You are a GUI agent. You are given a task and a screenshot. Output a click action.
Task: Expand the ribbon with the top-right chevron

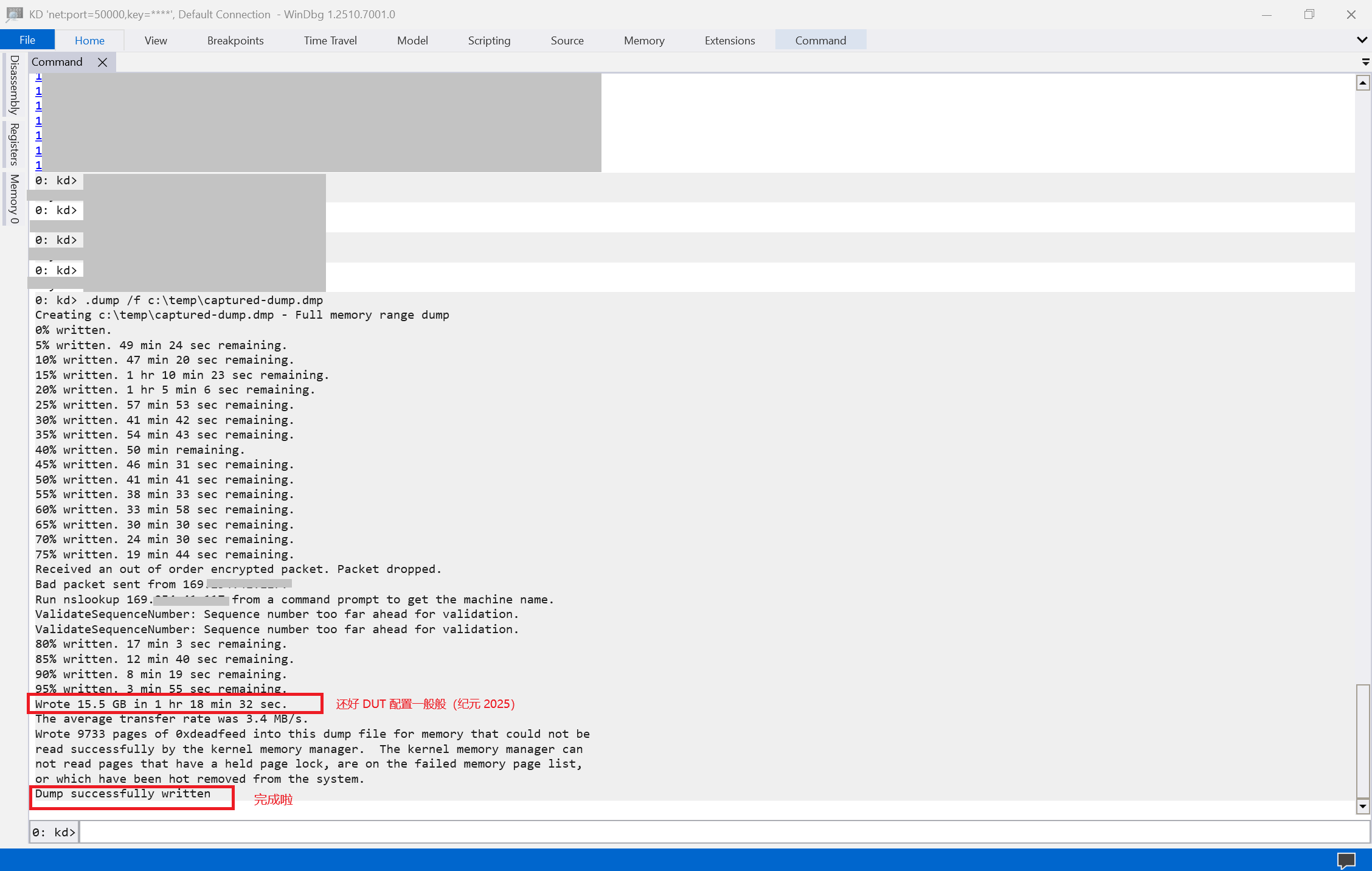tap(1362, 40)
